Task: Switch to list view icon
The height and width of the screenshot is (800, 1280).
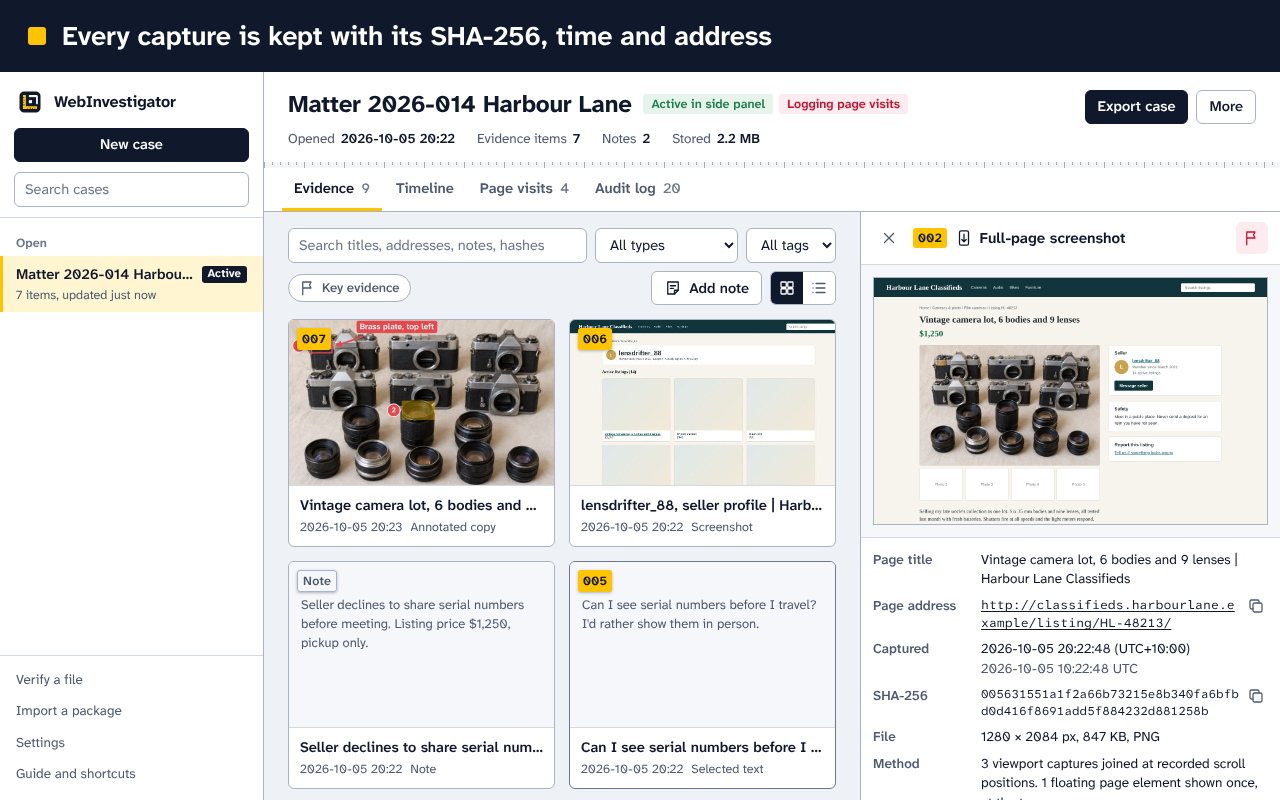Action: pyautogui.click(x=819, y=288)
